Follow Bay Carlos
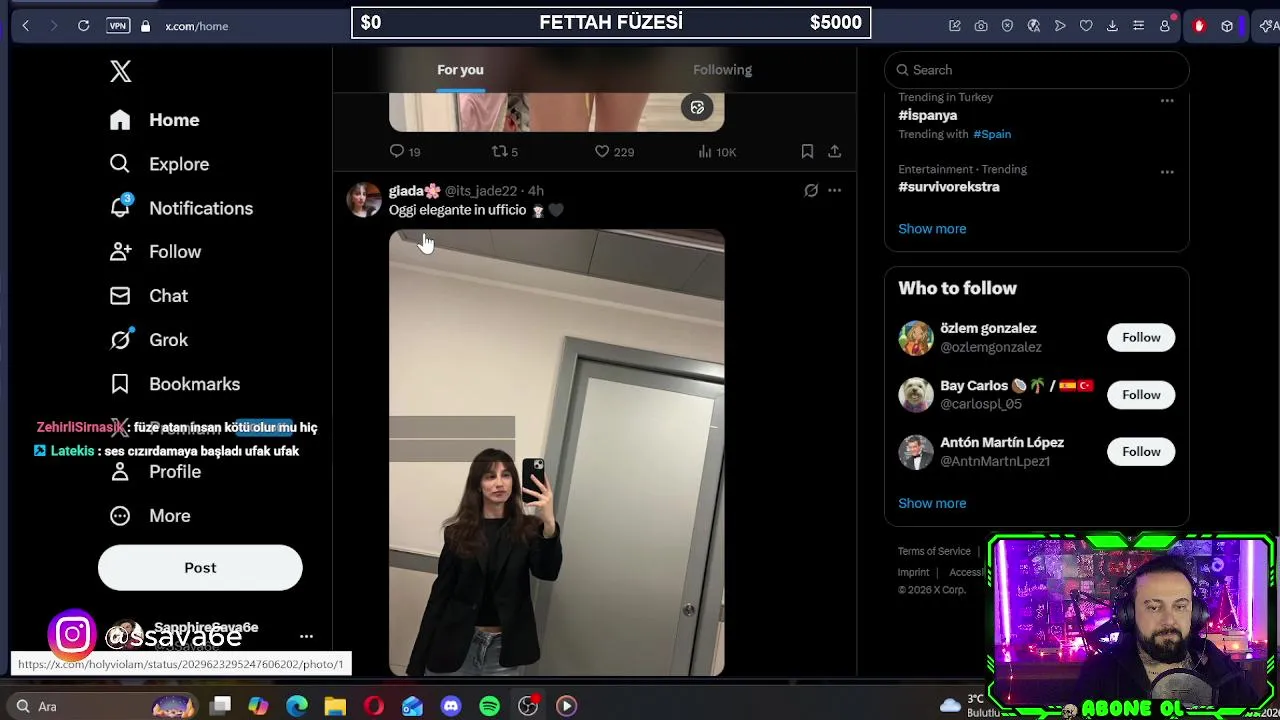The image size is (1280, 720). [x=1141, y=395]
